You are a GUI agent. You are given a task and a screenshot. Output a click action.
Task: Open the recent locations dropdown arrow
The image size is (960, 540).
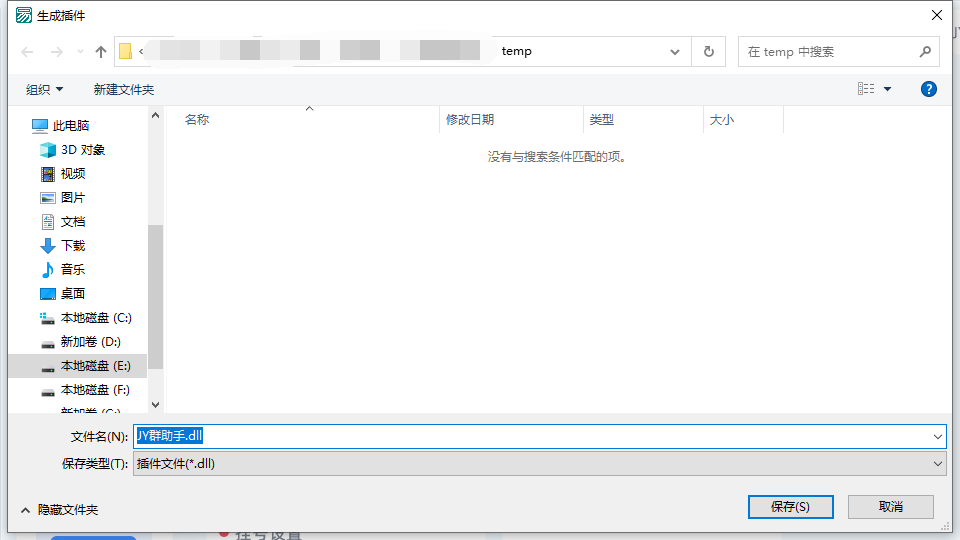click(80, 52)
